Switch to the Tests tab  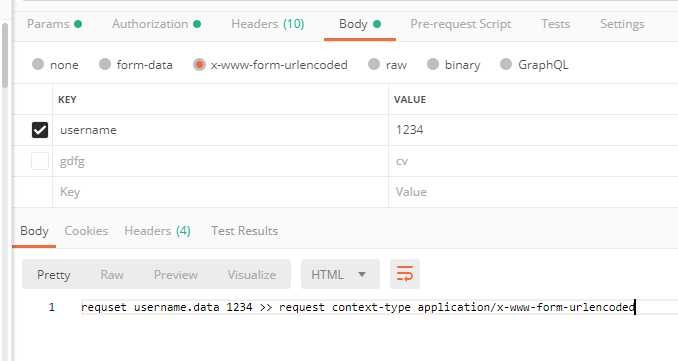coord(556,24)
